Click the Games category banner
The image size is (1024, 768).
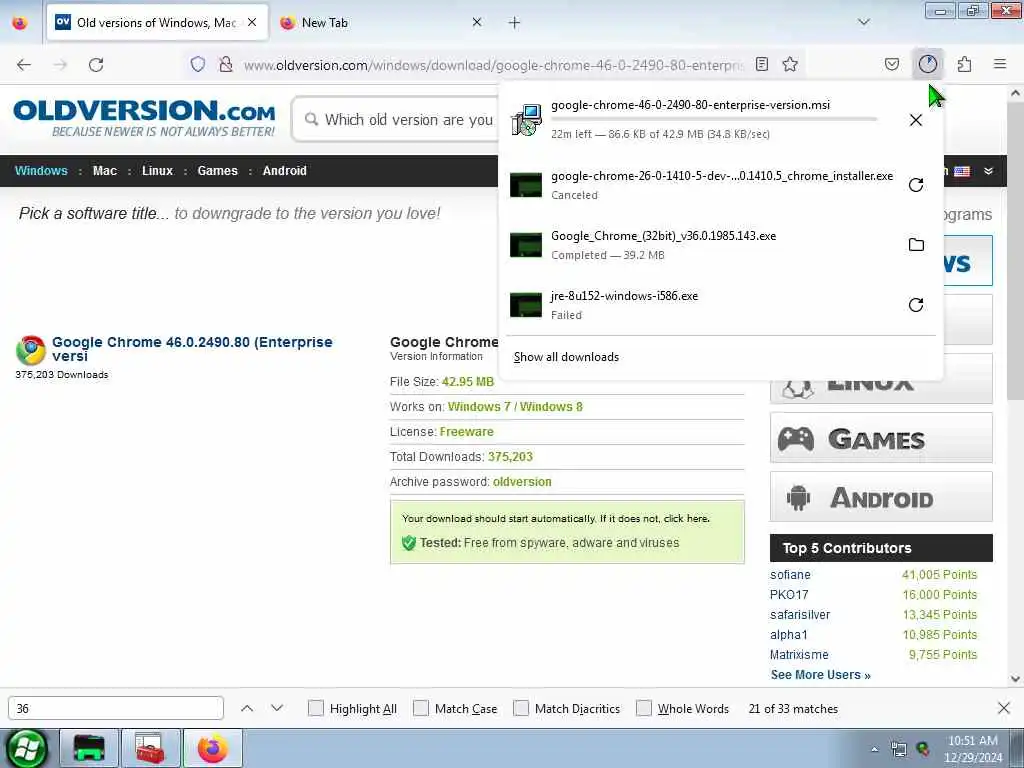tap(881, 438)
